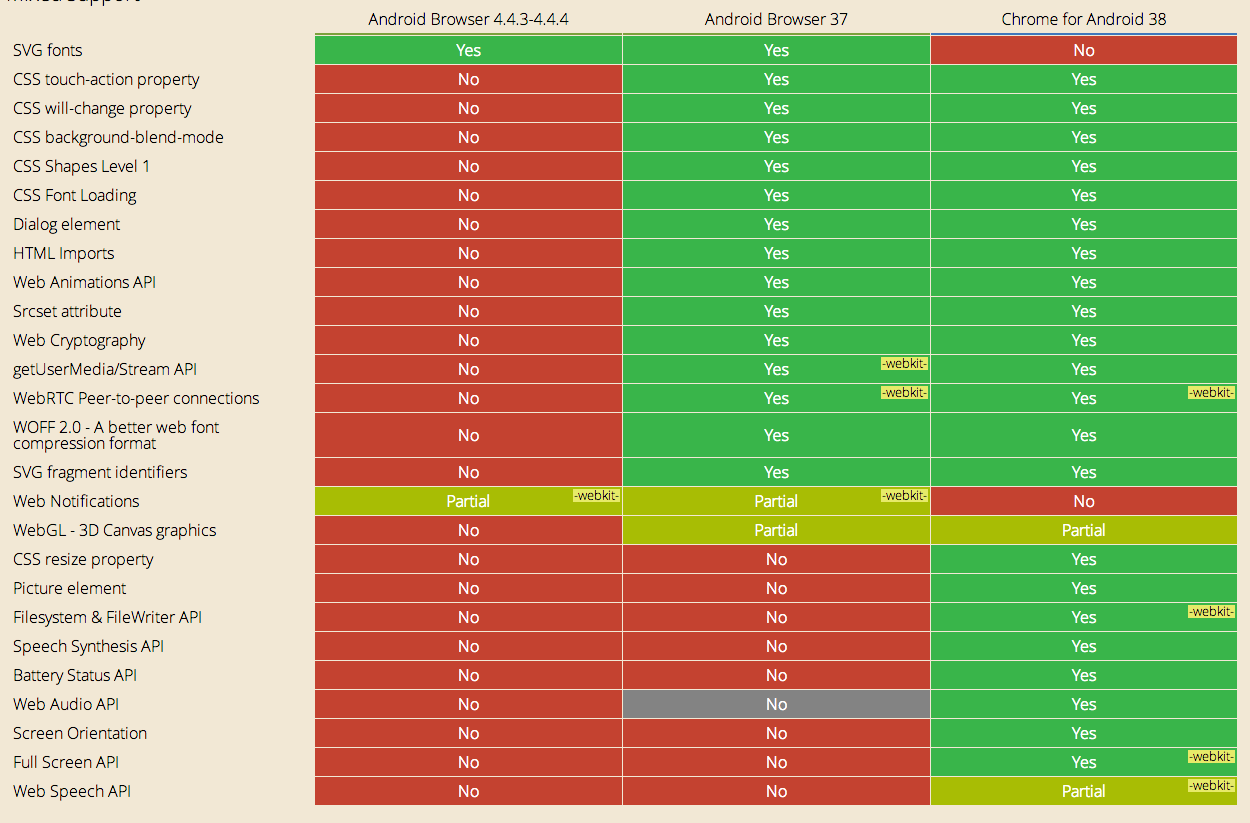The image size is (1250, 823).
Task: Click SVG fonts 'No' cell under Chrome for Android 38
Action: pyautogui.click(x=1084, y=50)
